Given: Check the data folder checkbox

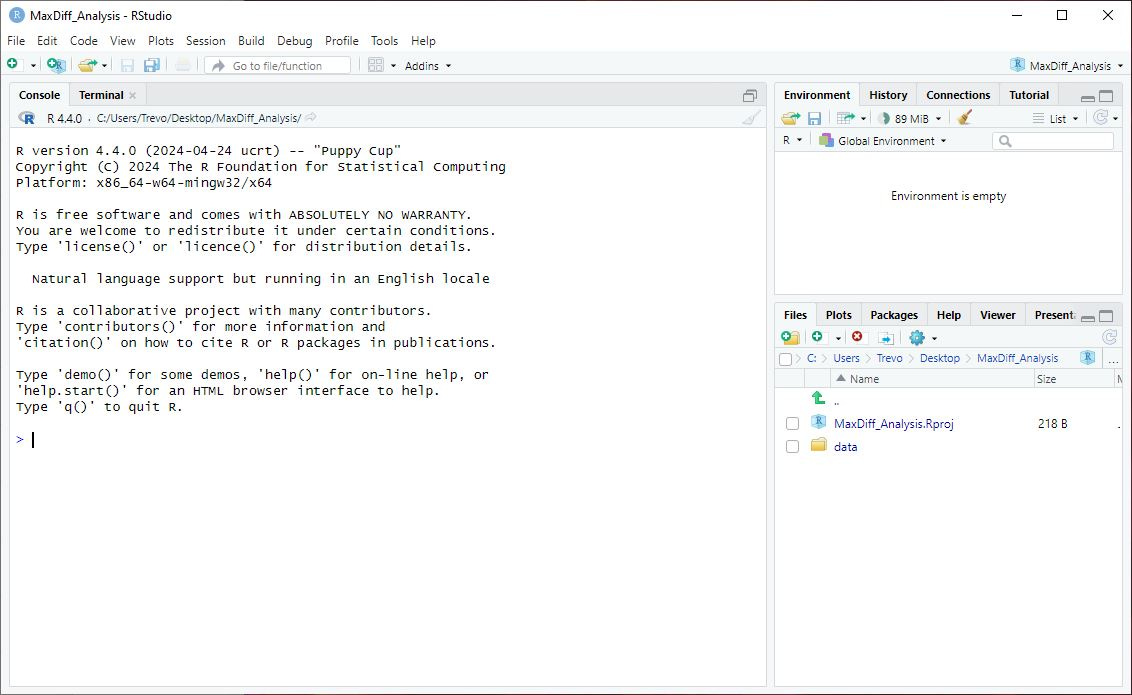Looking at the screenshot, I should (x=792, y=447).
